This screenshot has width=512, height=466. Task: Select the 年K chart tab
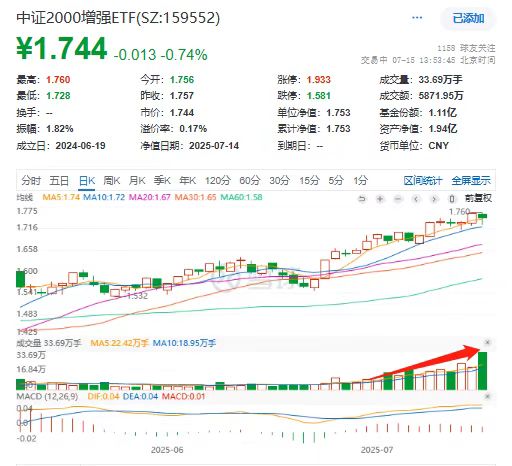187,181
